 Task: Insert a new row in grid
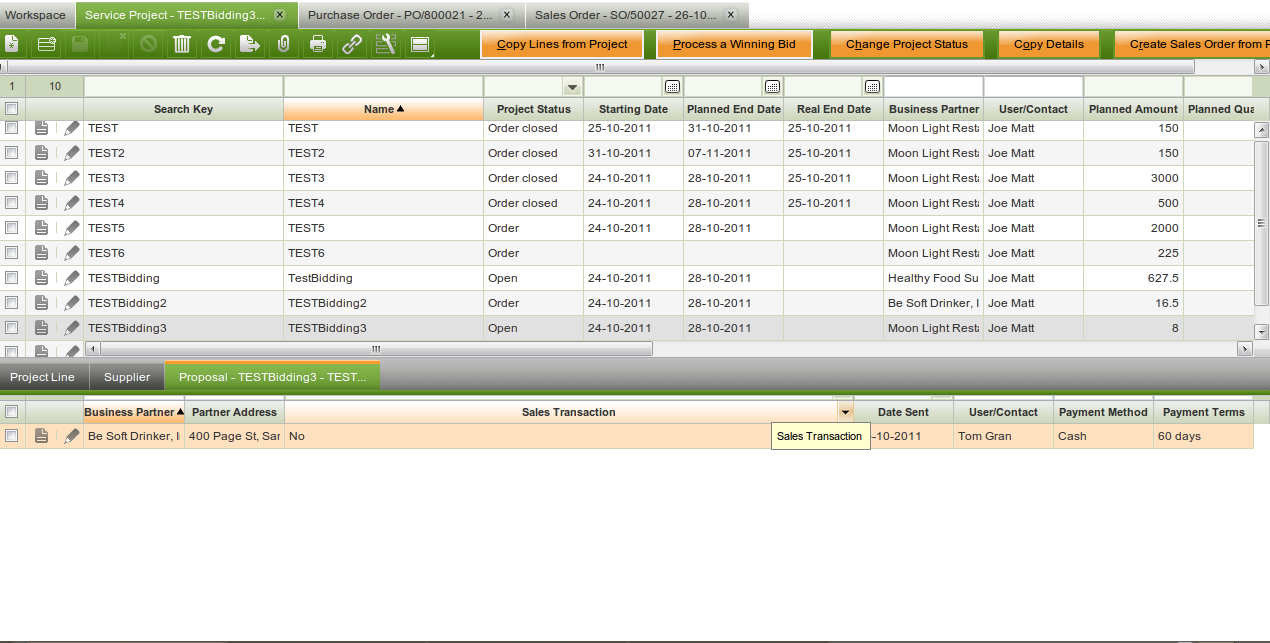pos(46,44)
